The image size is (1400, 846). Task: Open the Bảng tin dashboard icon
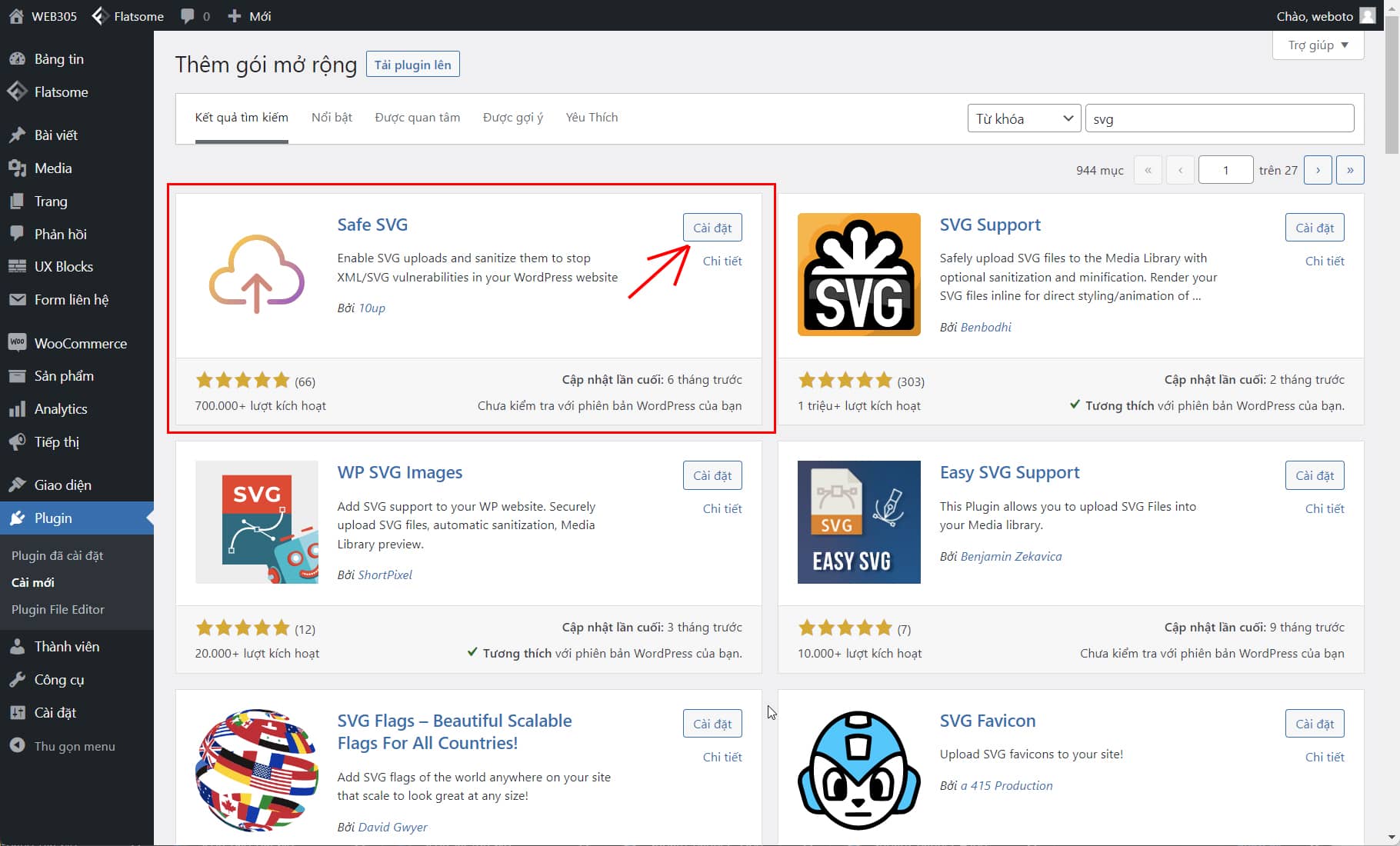[x=17, y=58]
